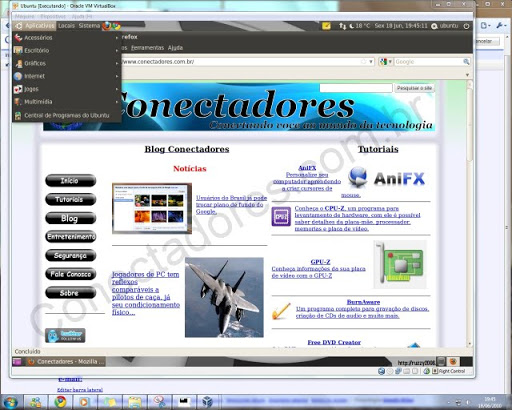
Task: Click the AniFX logo image
Action: pyautogui.click(x=387, y=178)
